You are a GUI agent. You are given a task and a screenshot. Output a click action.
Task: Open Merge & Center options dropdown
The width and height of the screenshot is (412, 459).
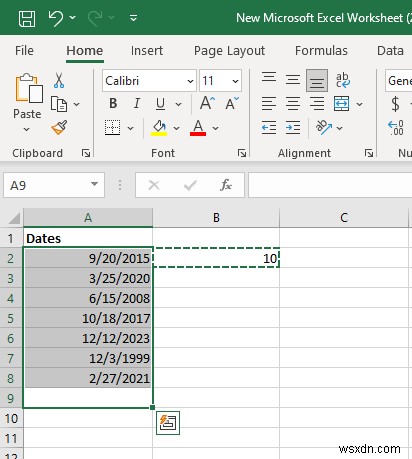[x=359, y=104]
